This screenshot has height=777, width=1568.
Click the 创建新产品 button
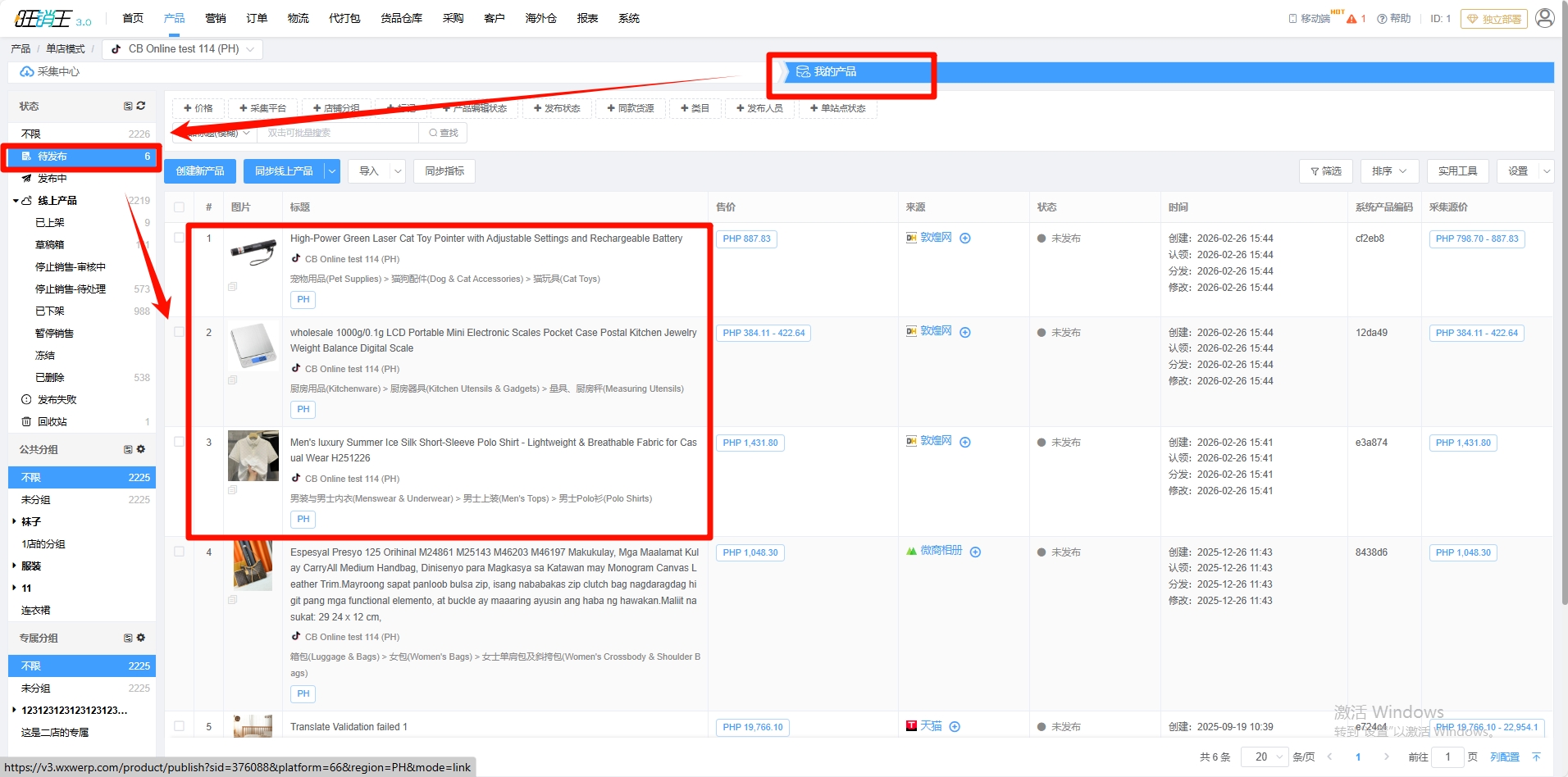[x=200, y=171]
